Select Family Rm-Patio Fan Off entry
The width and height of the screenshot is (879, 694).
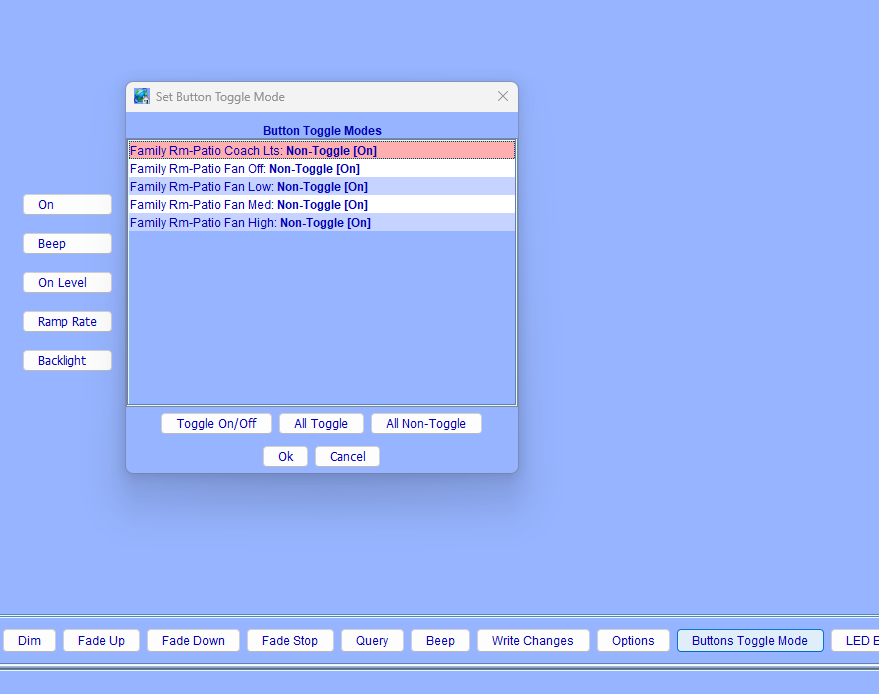tap(321, 169)
